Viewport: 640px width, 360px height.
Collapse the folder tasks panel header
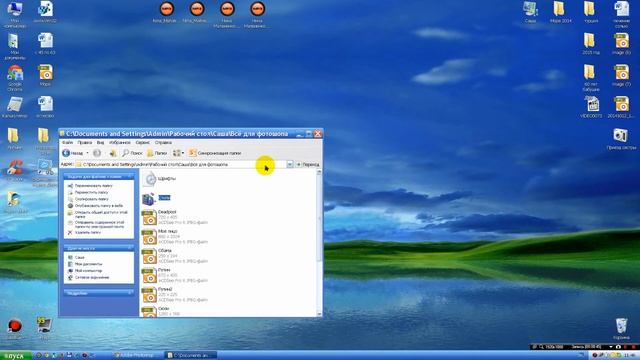tap(99, 177)
